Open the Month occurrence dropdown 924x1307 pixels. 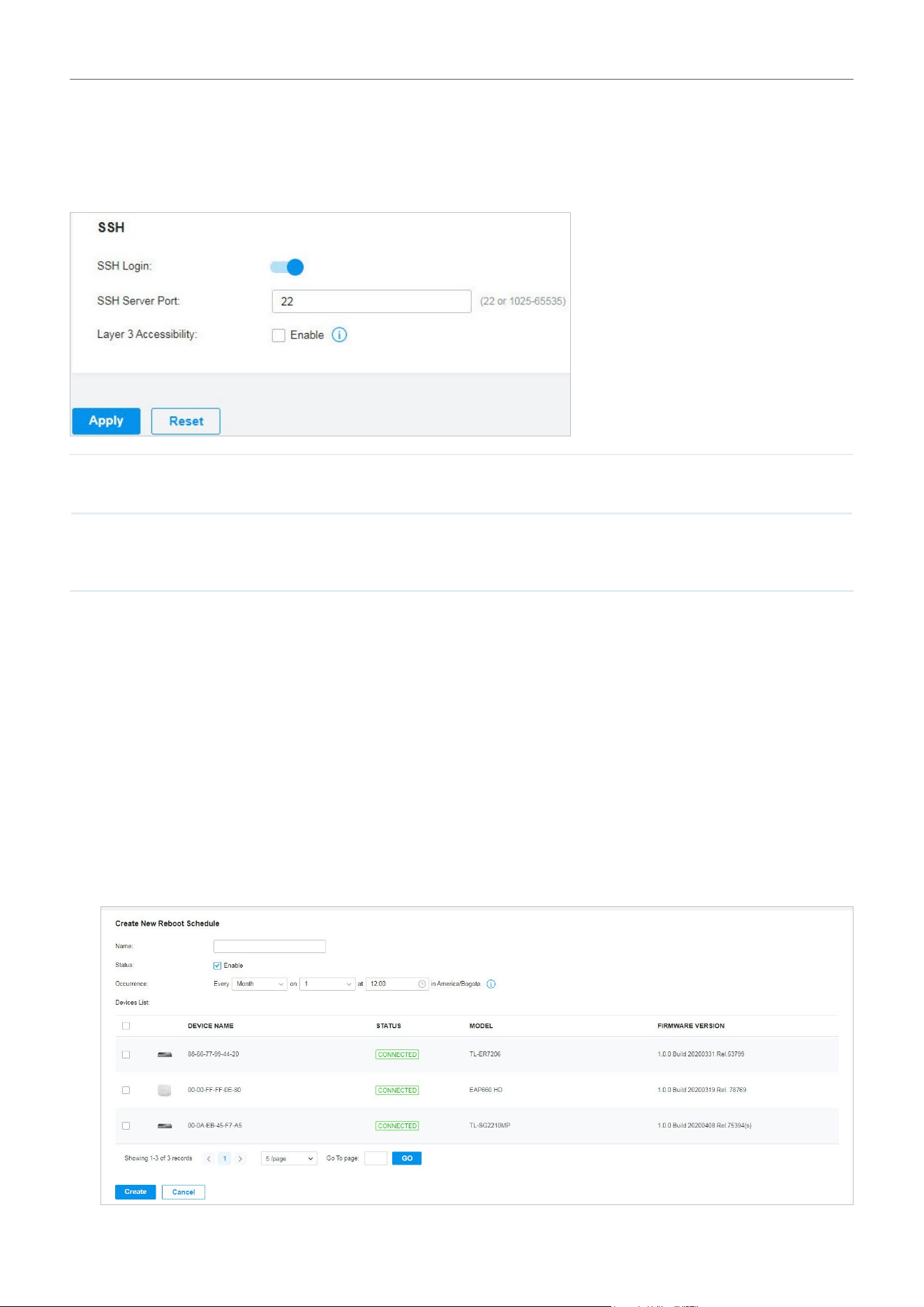260,984
